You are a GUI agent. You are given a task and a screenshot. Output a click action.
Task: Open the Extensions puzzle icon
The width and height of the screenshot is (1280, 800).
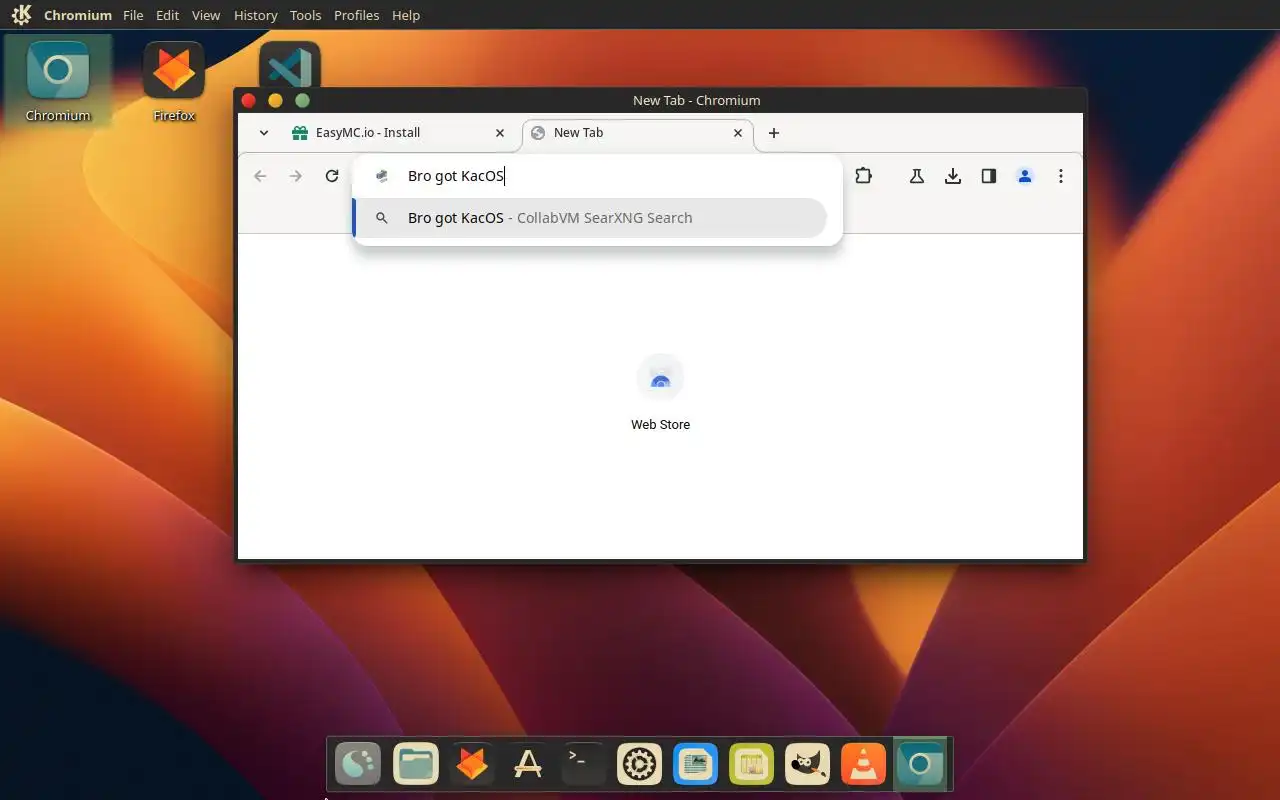pos(863,176)
